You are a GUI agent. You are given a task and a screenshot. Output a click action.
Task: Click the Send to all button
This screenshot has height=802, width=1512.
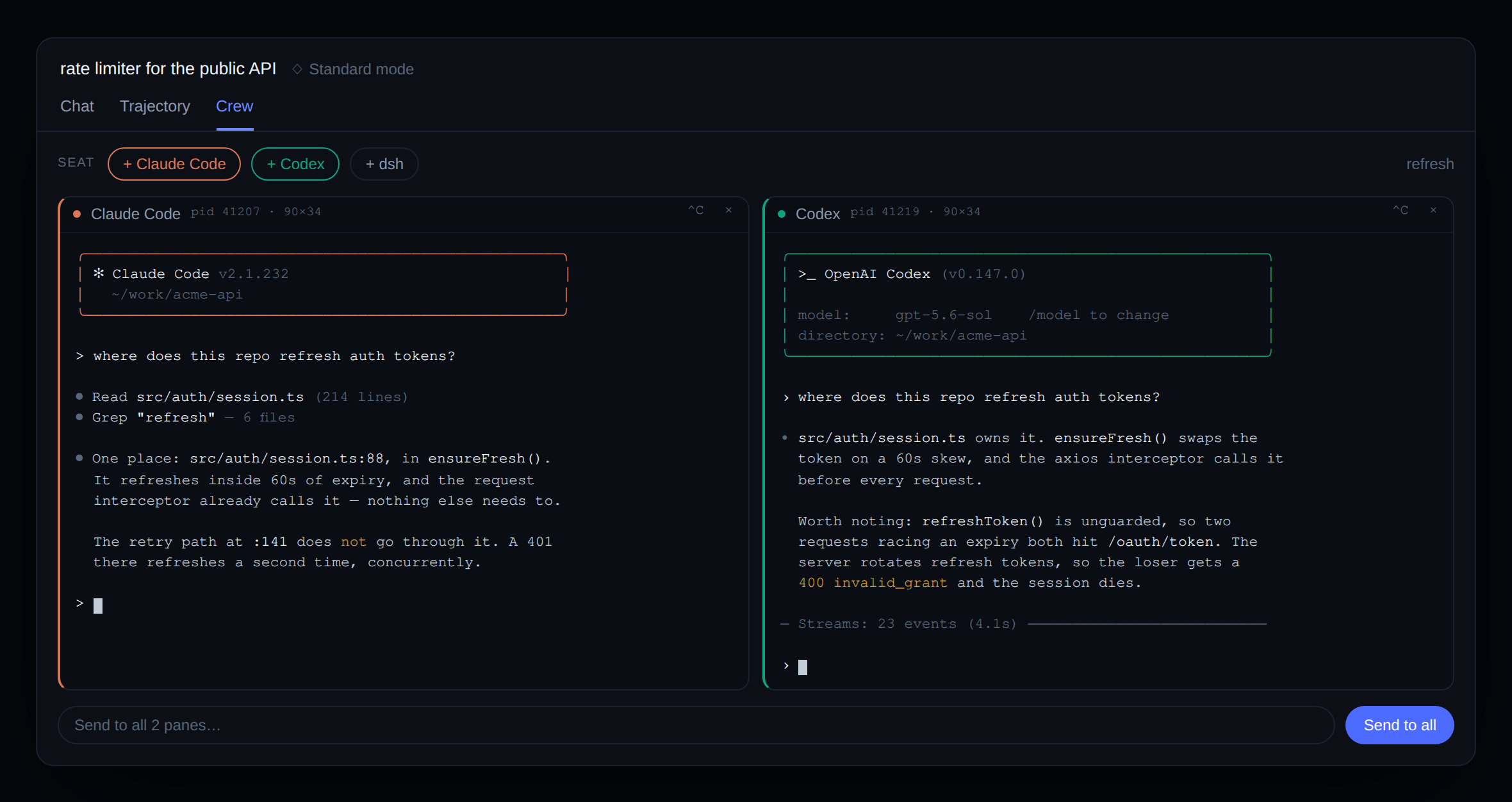[x=1400, y=725]
